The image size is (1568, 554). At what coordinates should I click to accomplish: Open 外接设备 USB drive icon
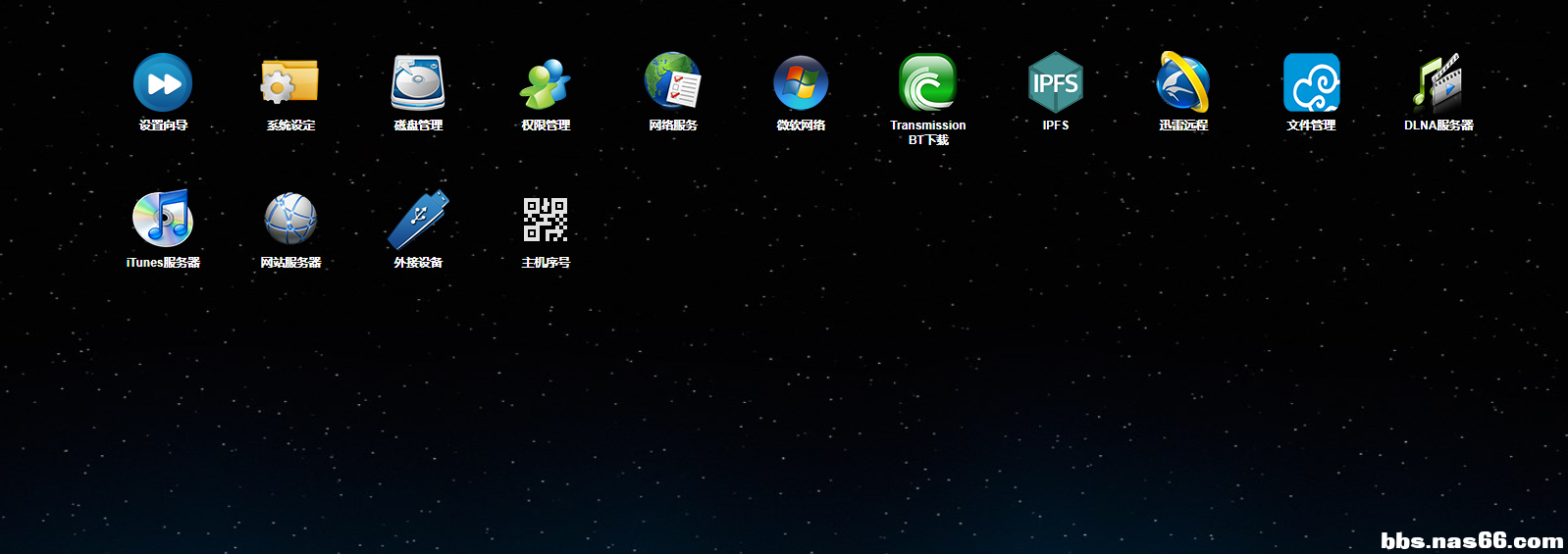pos(418,219)
